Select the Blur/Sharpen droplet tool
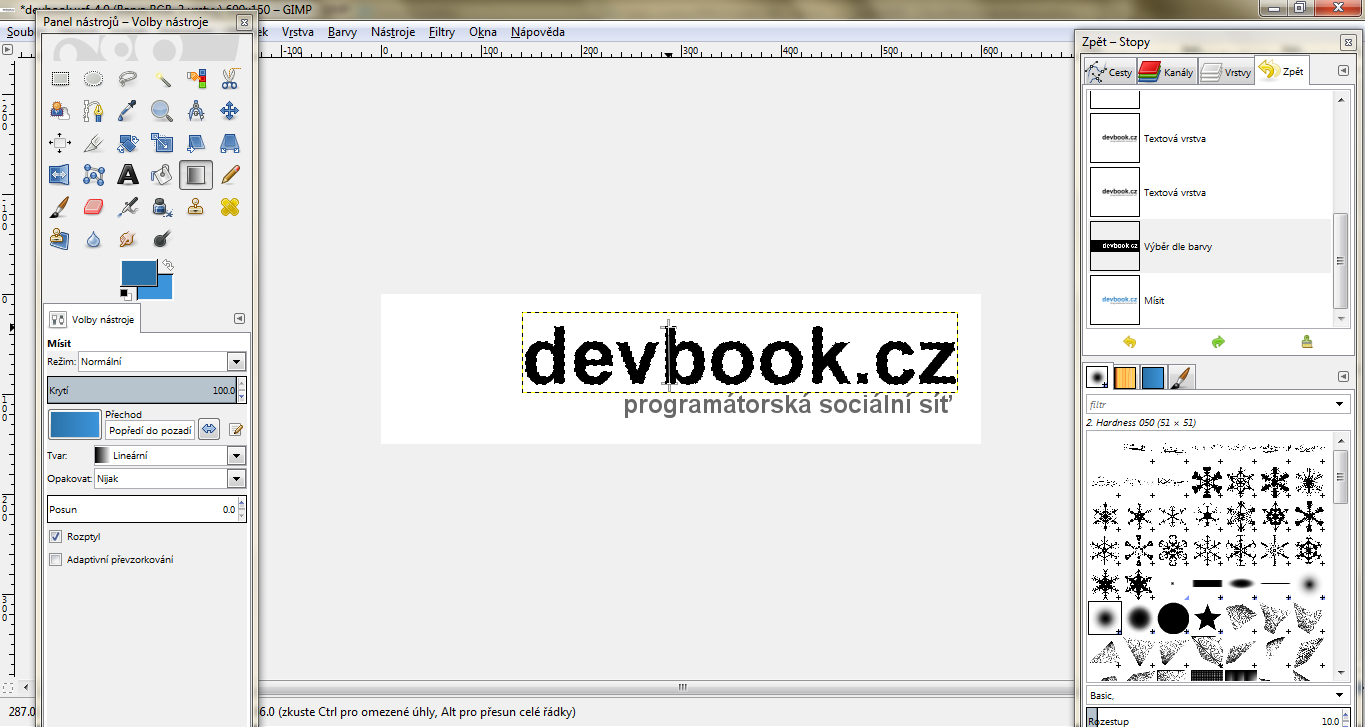1365x727 pixels. click(94, 239)
